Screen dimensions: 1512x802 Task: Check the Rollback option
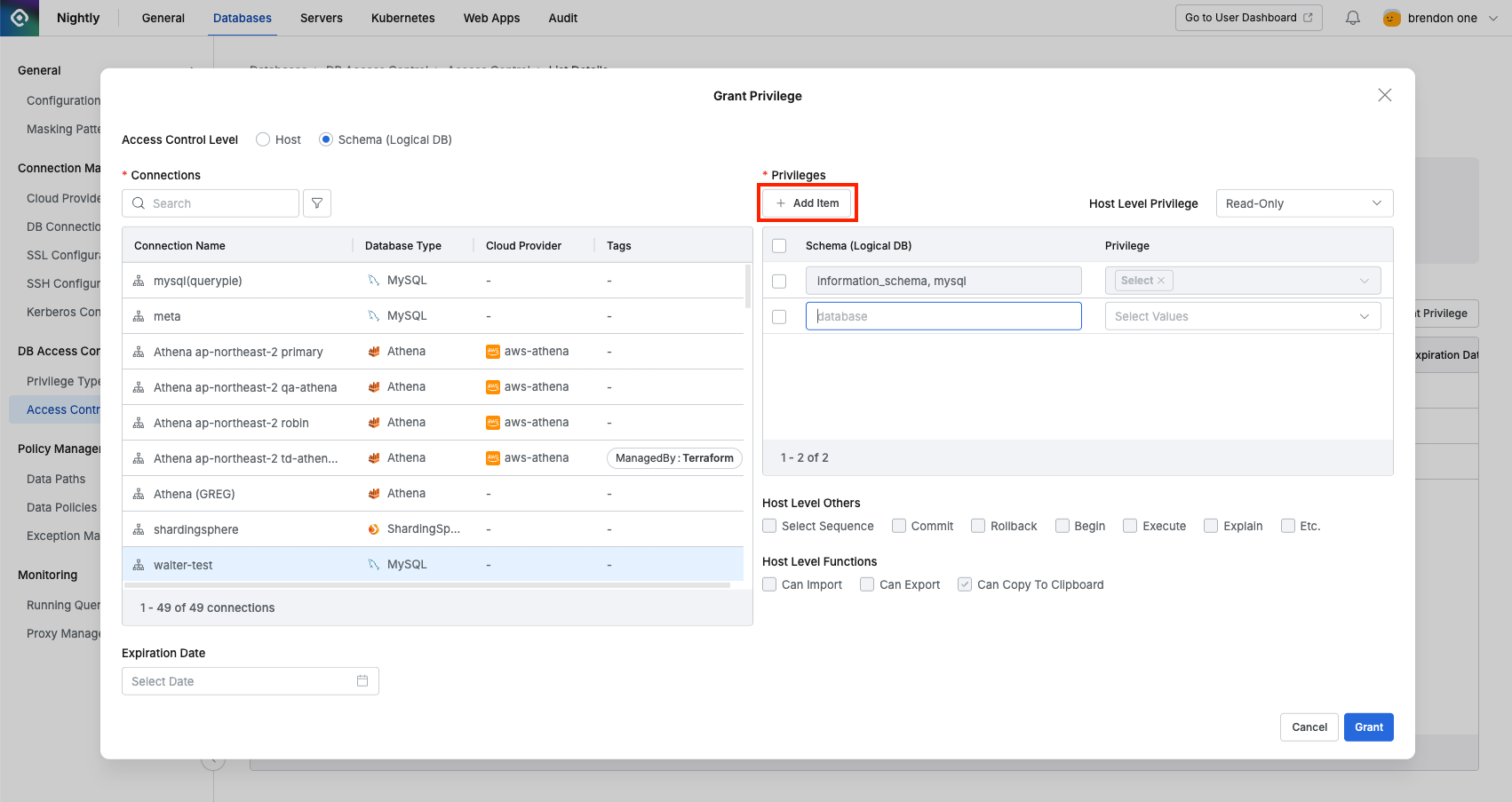pyautogui.click(x=978, y=526)
